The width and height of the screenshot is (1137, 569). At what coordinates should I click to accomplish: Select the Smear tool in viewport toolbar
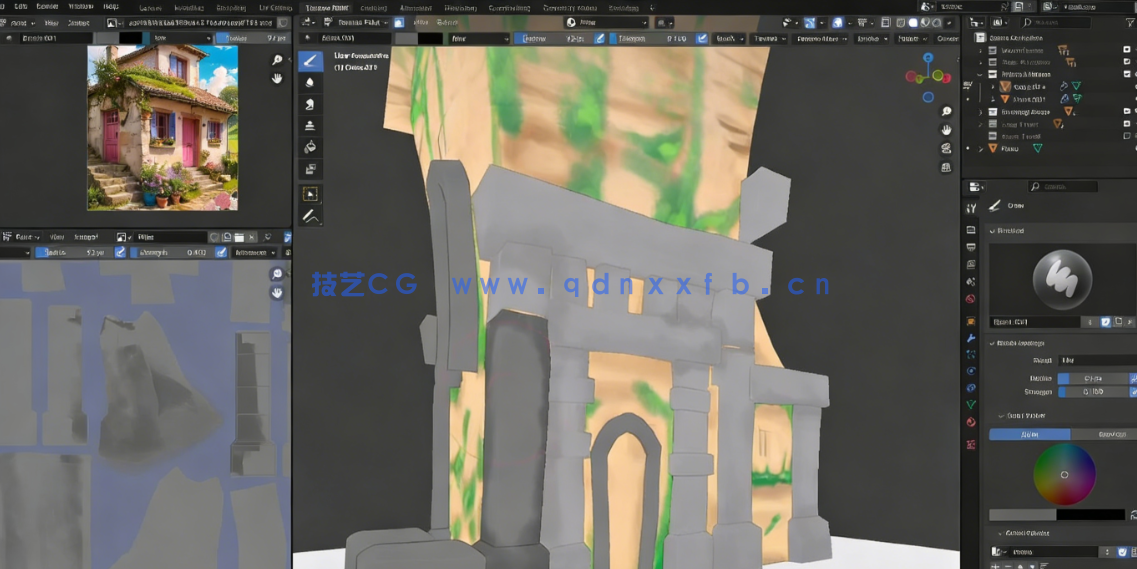(310, 104)
